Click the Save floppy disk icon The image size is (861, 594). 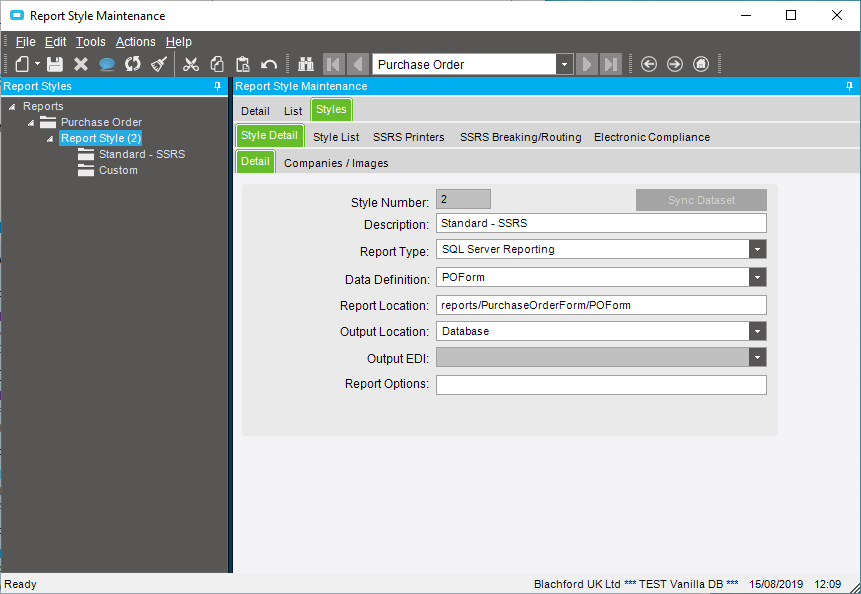pos(55,64)
